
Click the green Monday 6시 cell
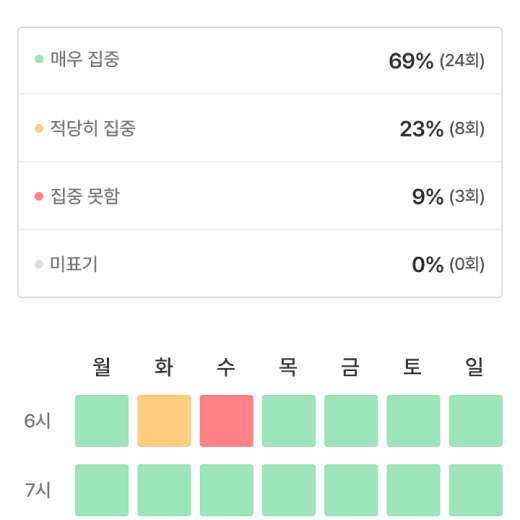click(102, 421)
